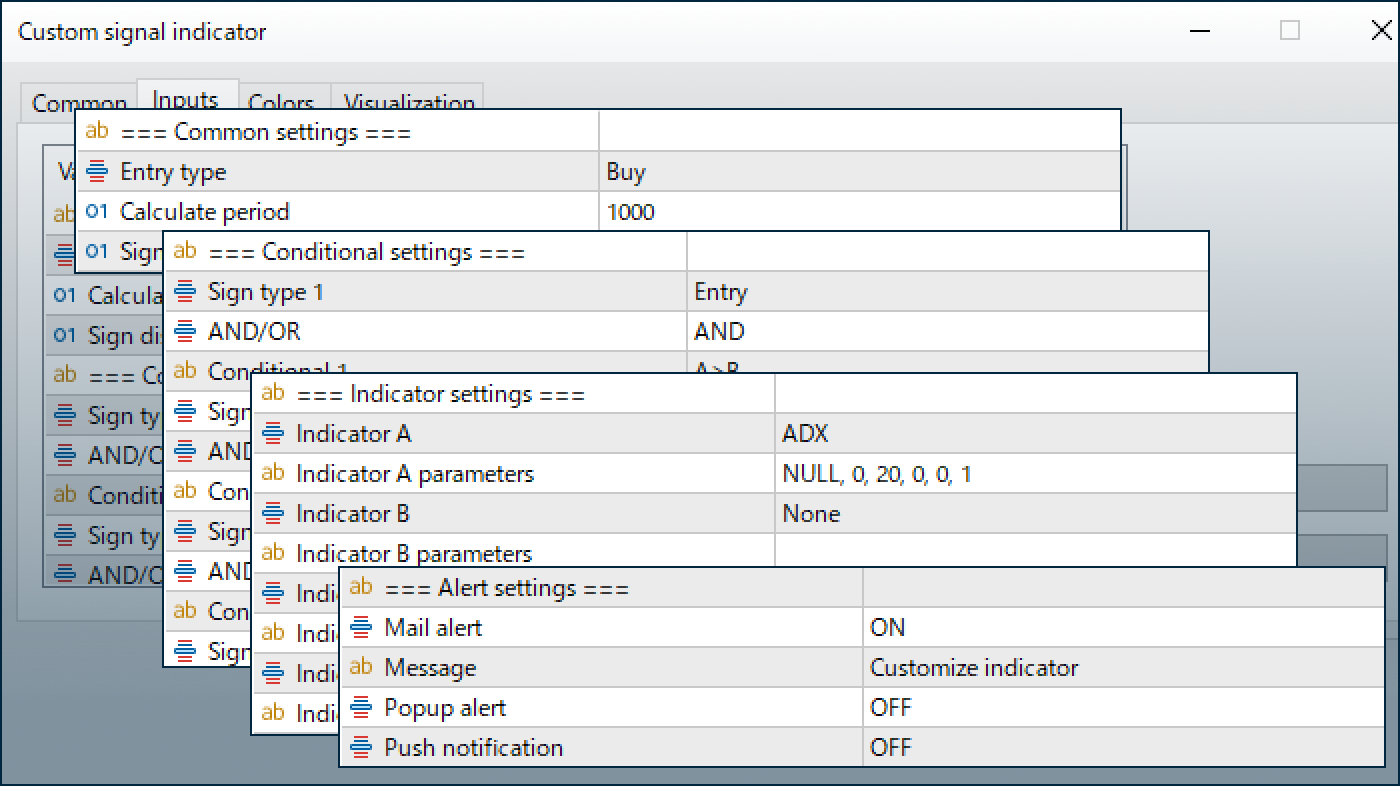This screenshot has height=786, width=1400.
Task: Edit the empty Indicator B parameters value
Action: (x=1035, y=551)
